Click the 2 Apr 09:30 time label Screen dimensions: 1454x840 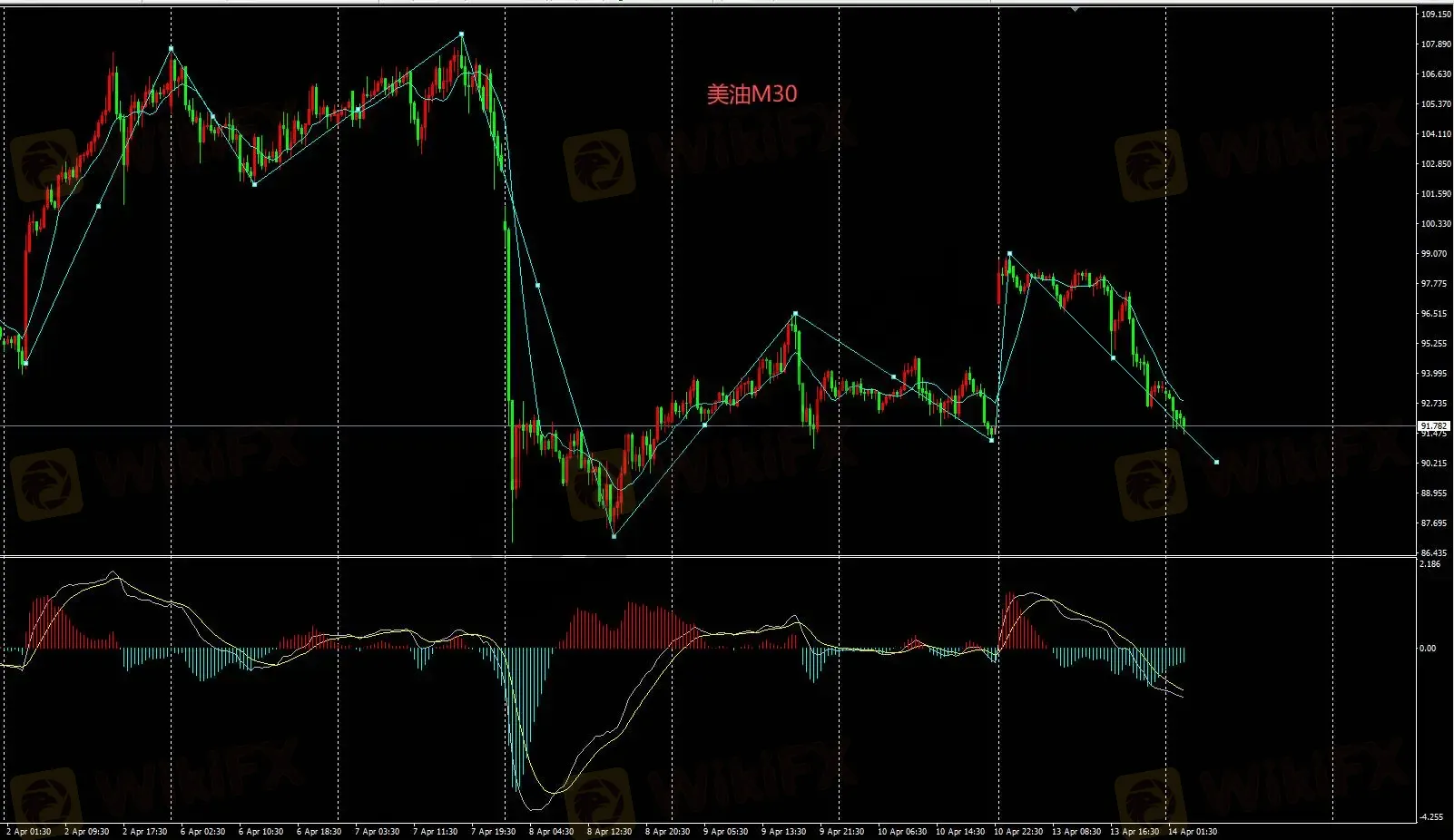87,832
